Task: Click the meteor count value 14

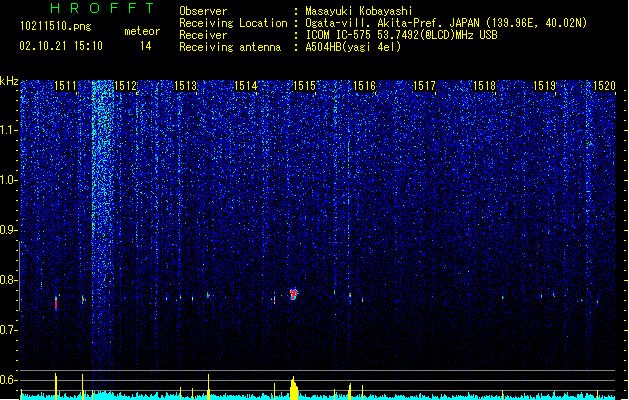Action: coord(146,46)
